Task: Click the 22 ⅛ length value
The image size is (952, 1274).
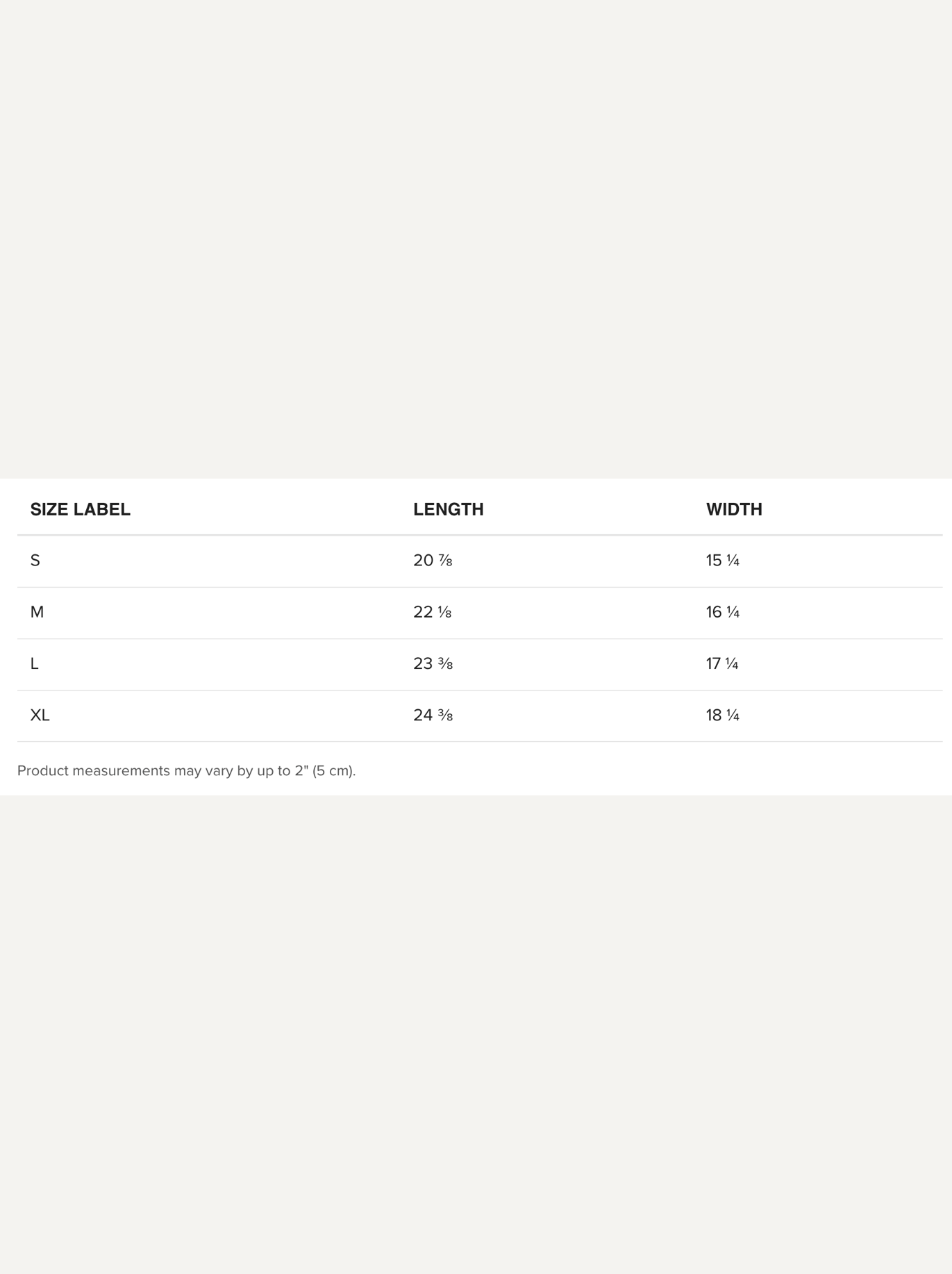Action: tap(432, 612)
